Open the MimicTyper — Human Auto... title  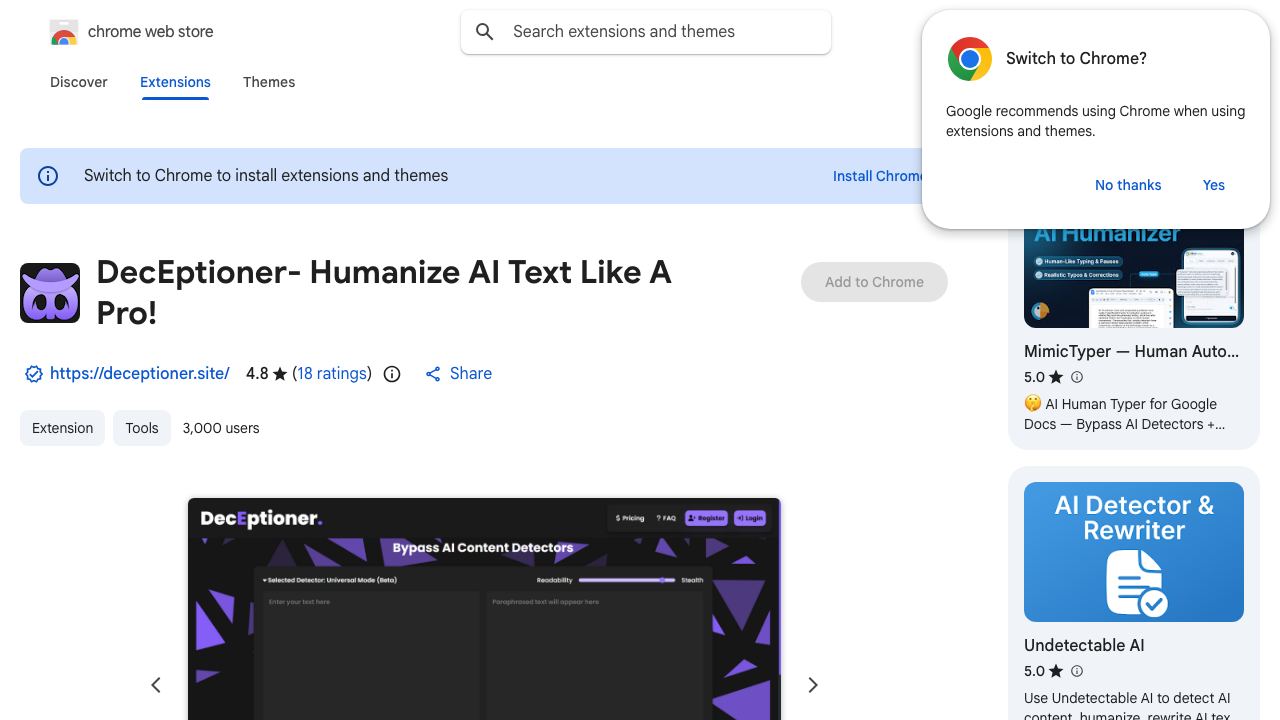tap(1131, 351)
